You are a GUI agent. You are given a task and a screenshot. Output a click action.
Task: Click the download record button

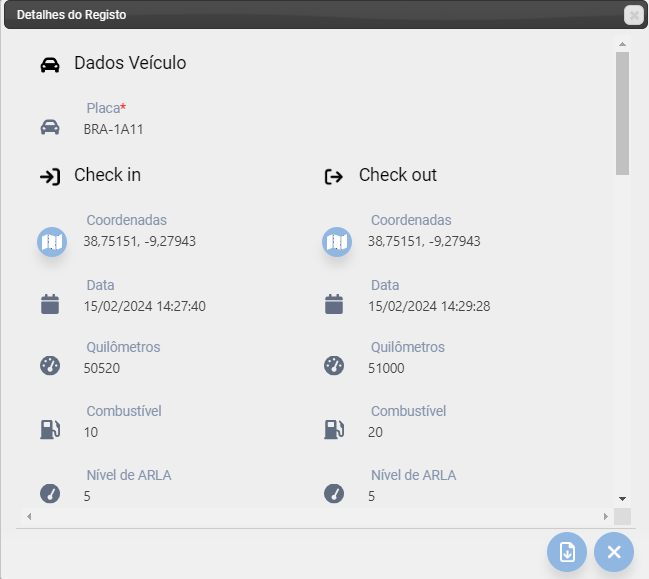(567, 552)
